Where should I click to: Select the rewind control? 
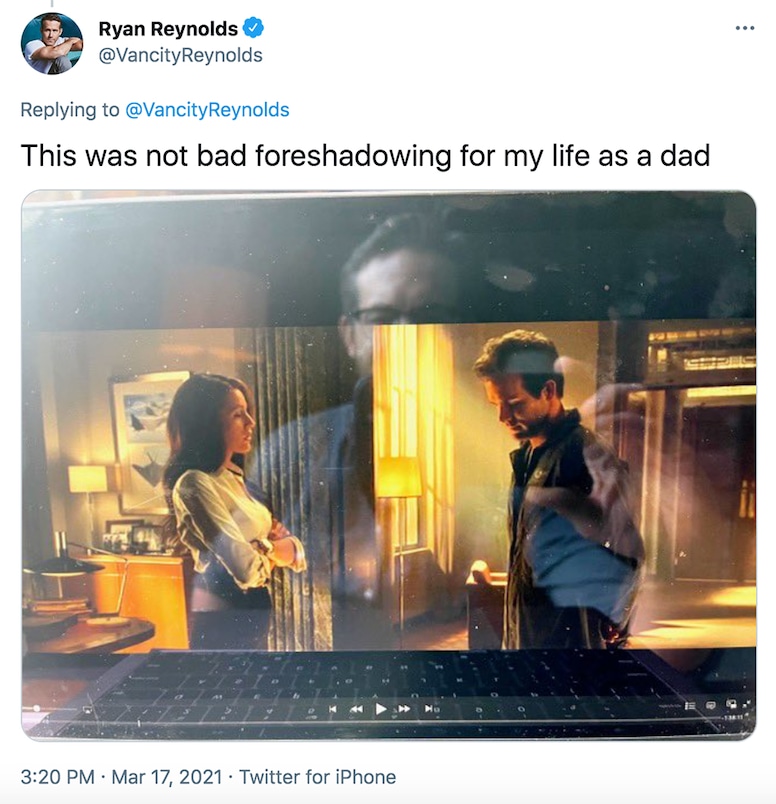click(x=355, y=708)
